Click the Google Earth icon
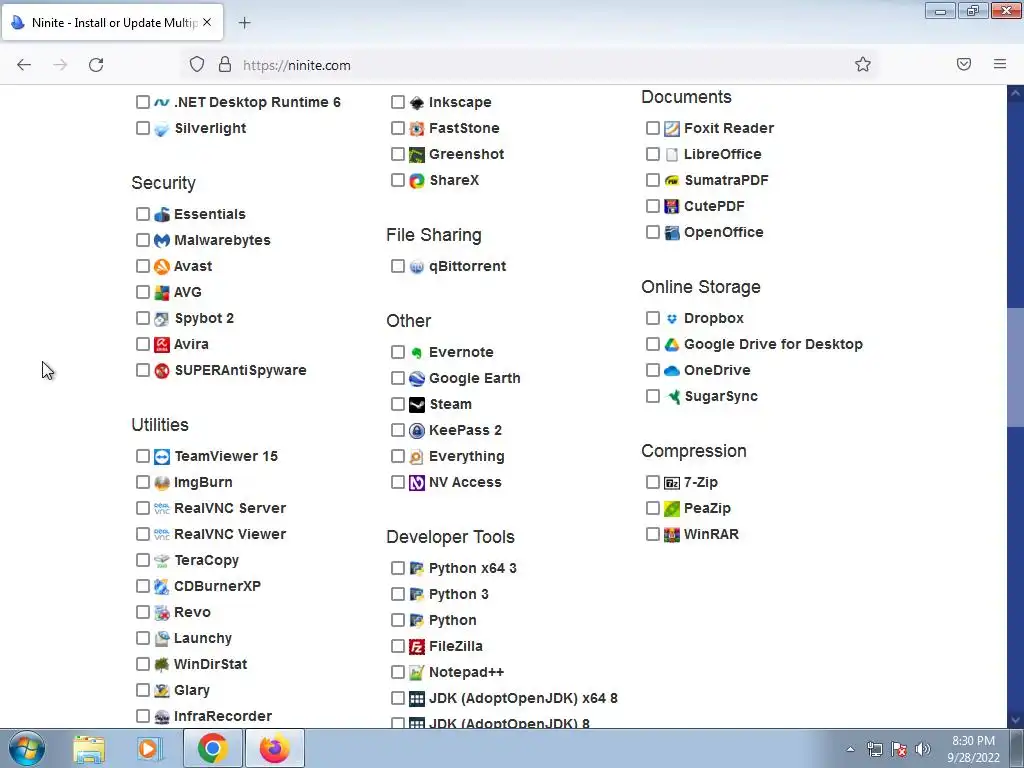The width and height of the screenshot is (1024, 768). coord(417,378)
